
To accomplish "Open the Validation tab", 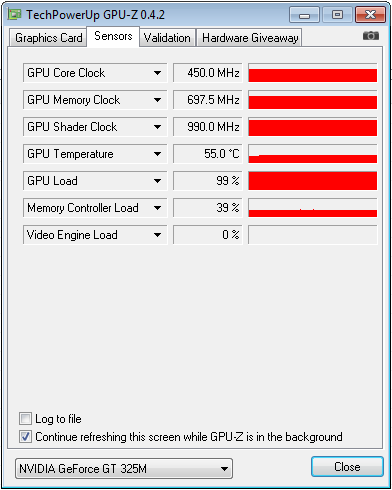I will 167,38.
